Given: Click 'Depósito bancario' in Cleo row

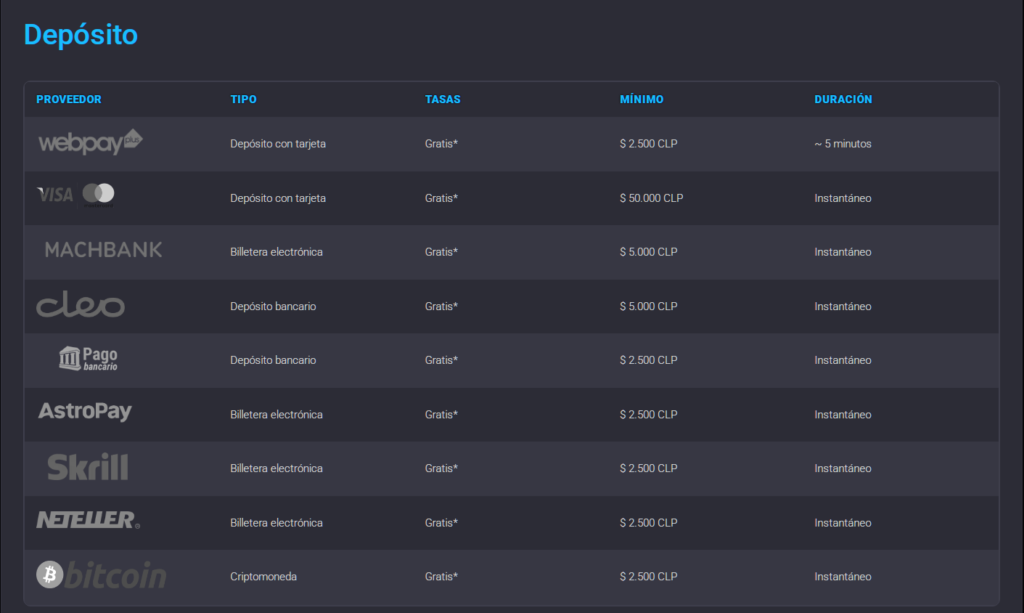Looking at the screenshot, I should pos(273,306).
